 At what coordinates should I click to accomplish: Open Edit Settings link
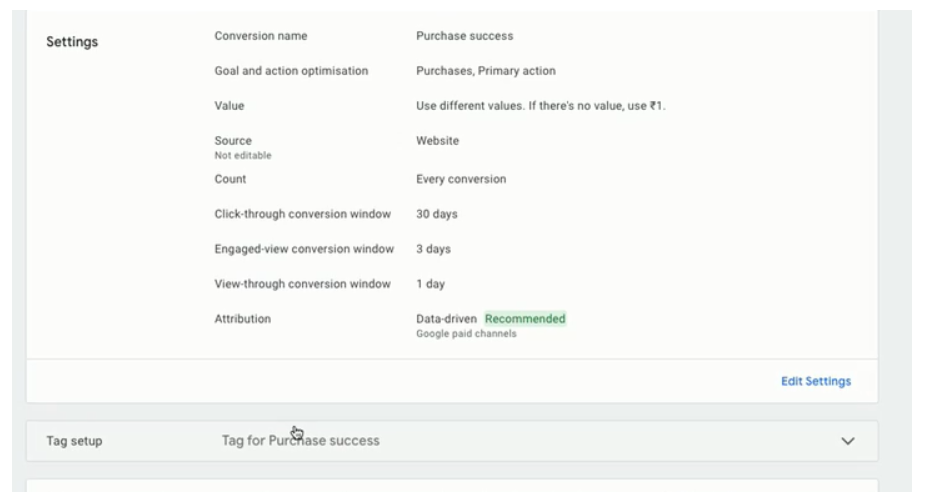click(x=816, y=381)
